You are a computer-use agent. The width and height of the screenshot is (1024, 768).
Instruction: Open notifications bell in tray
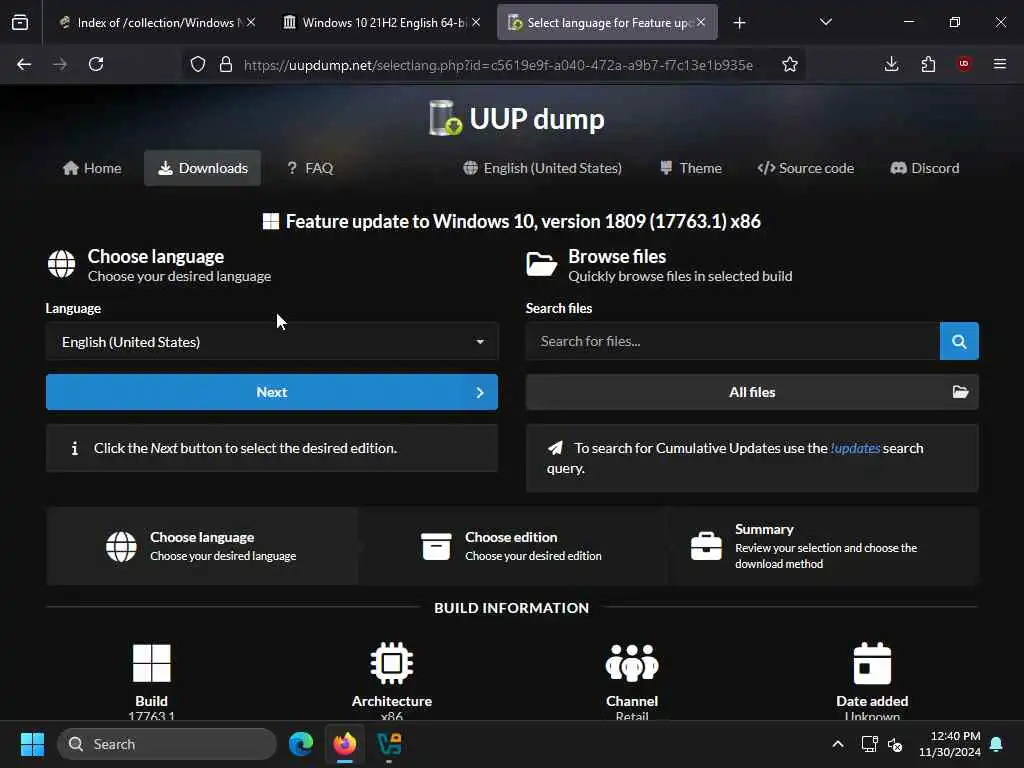(x=997, y=744)
